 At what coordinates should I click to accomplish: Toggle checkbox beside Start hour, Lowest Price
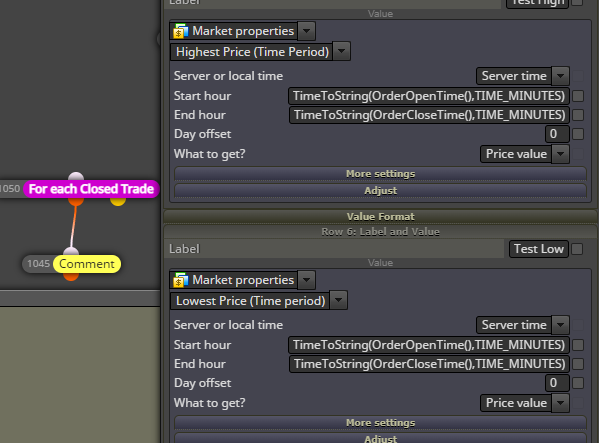pyautogui.click(x=578, y=345)
